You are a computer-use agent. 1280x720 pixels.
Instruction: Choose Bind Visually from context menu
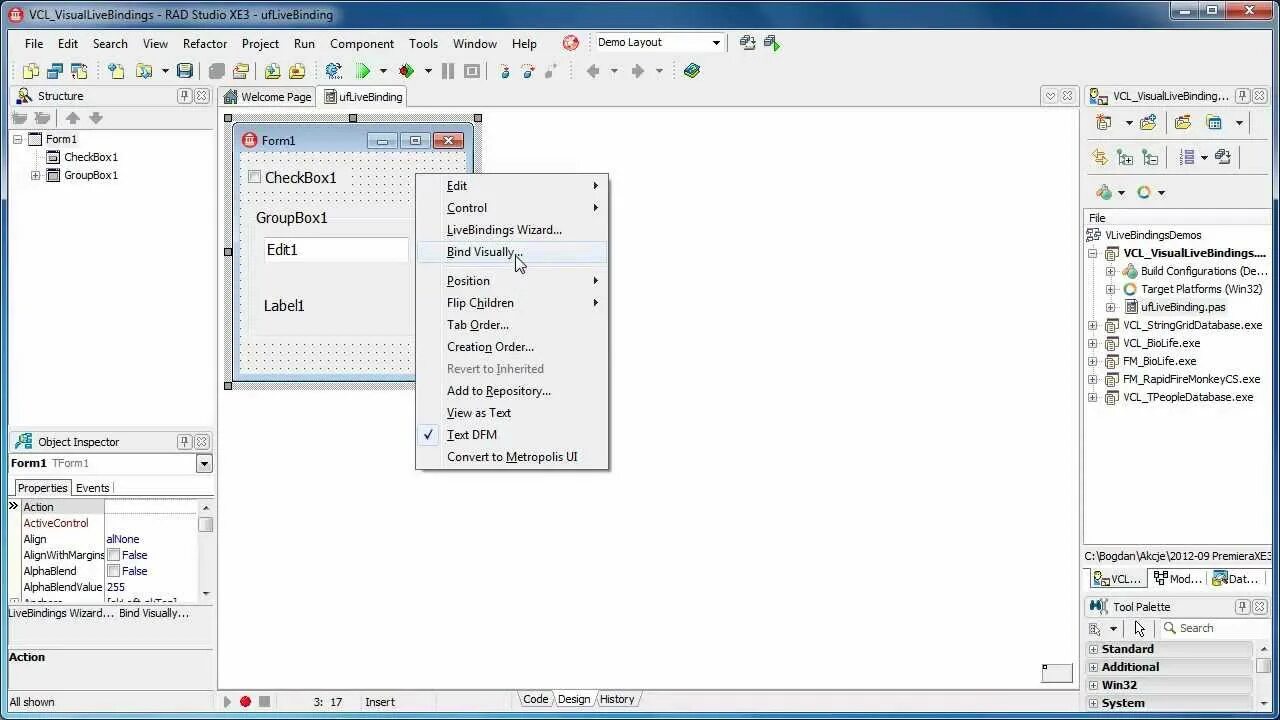click(x=512, y=252)
